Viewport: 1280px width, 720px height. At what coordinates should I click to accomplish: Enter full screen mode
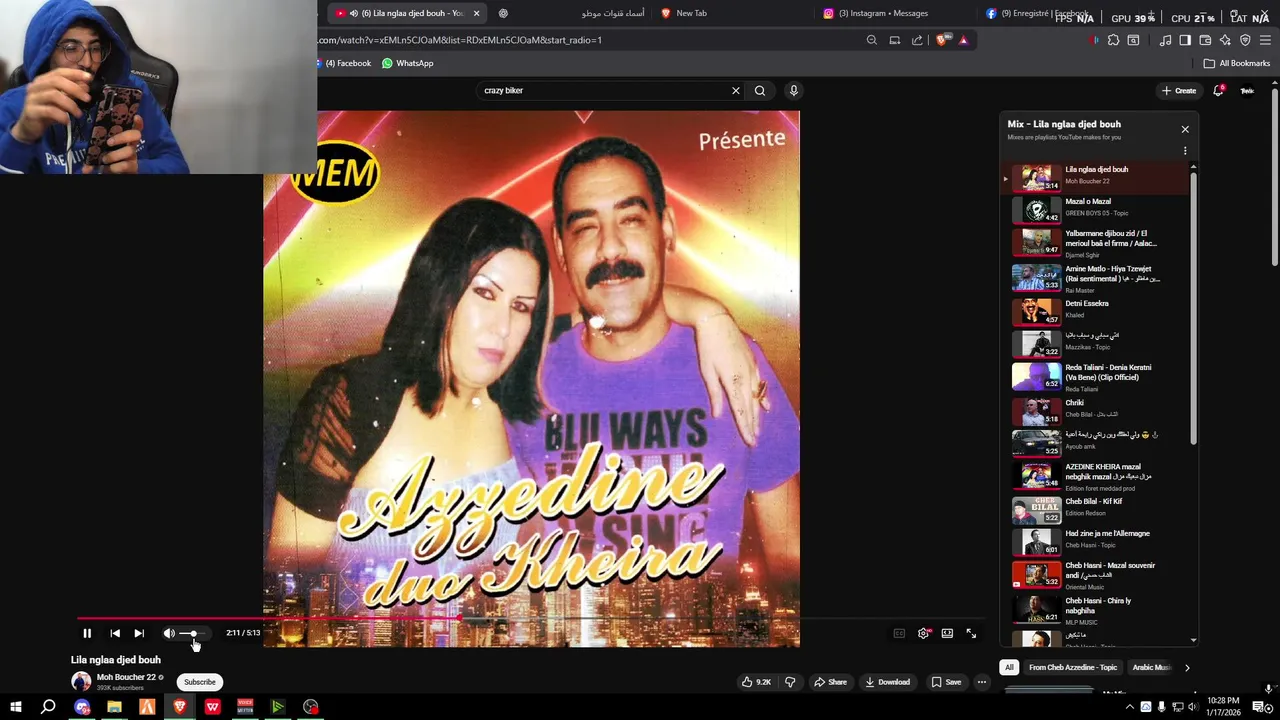click(971, 633)
